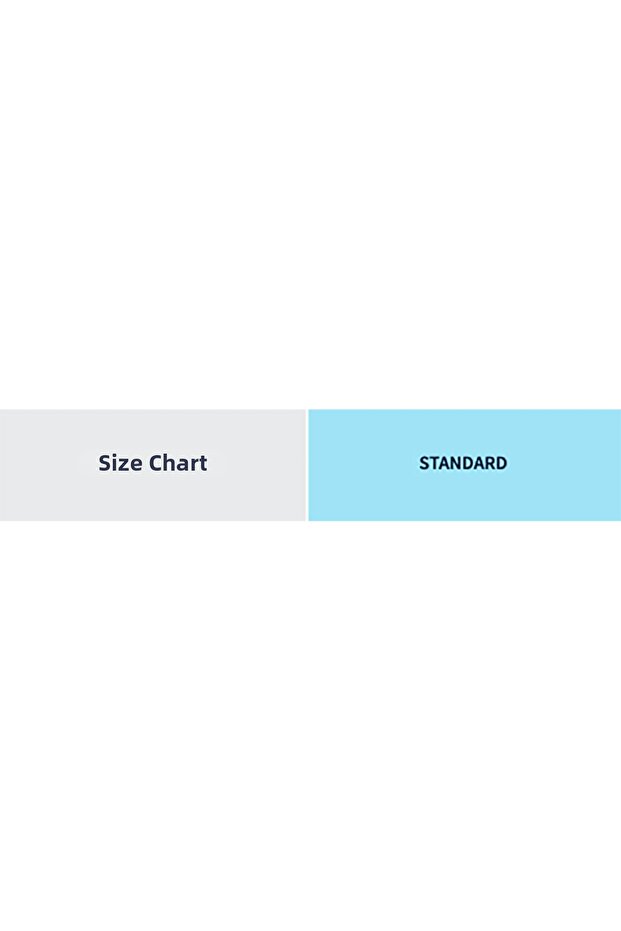Highlight the Size Chart heading cell
621x931 pixels.
click(x=153, y=464)
